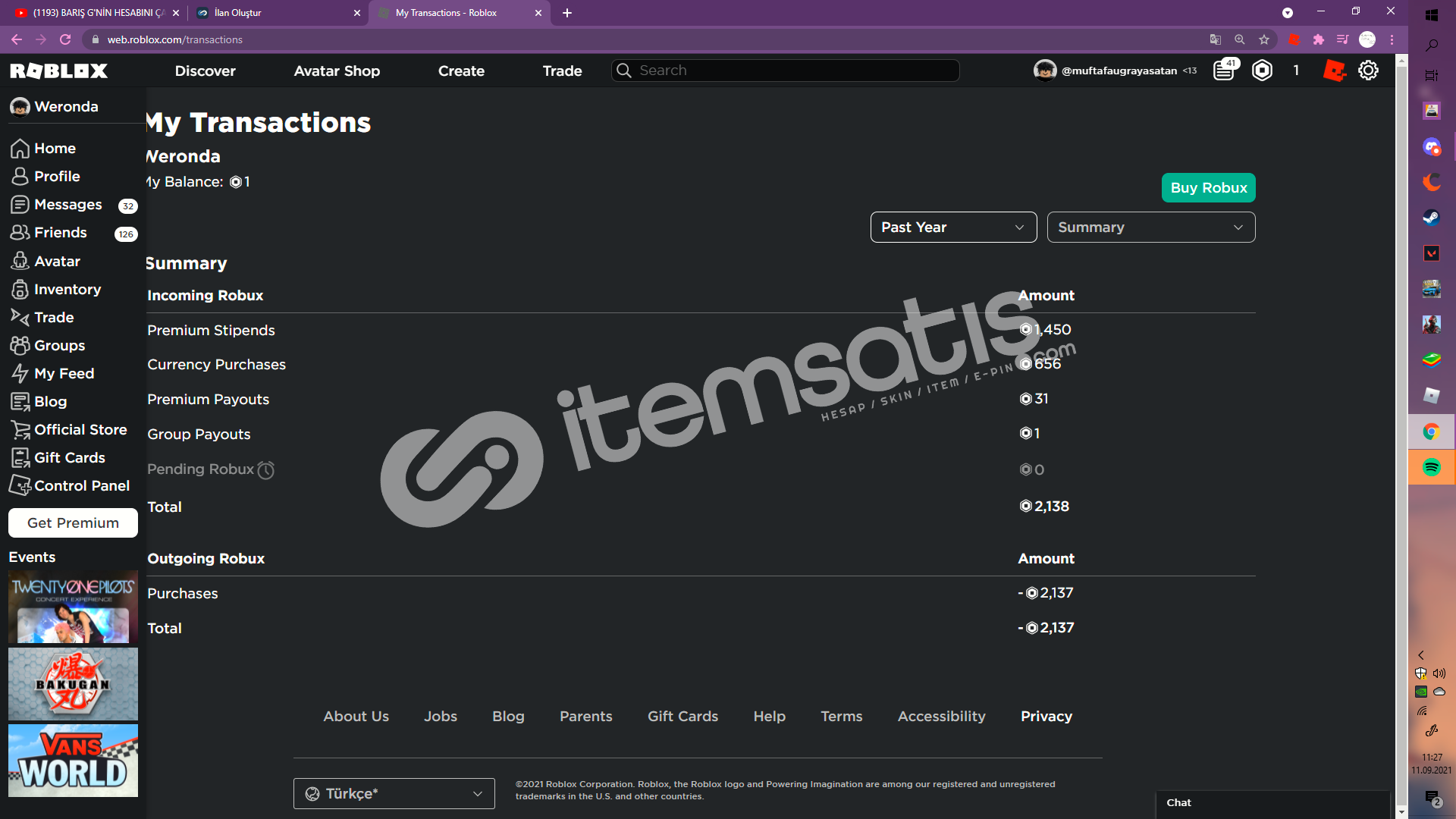Open Discord from the taskbar
Image resolution: width=1456 pixels, height=819 pixels.
[1432, 146]
